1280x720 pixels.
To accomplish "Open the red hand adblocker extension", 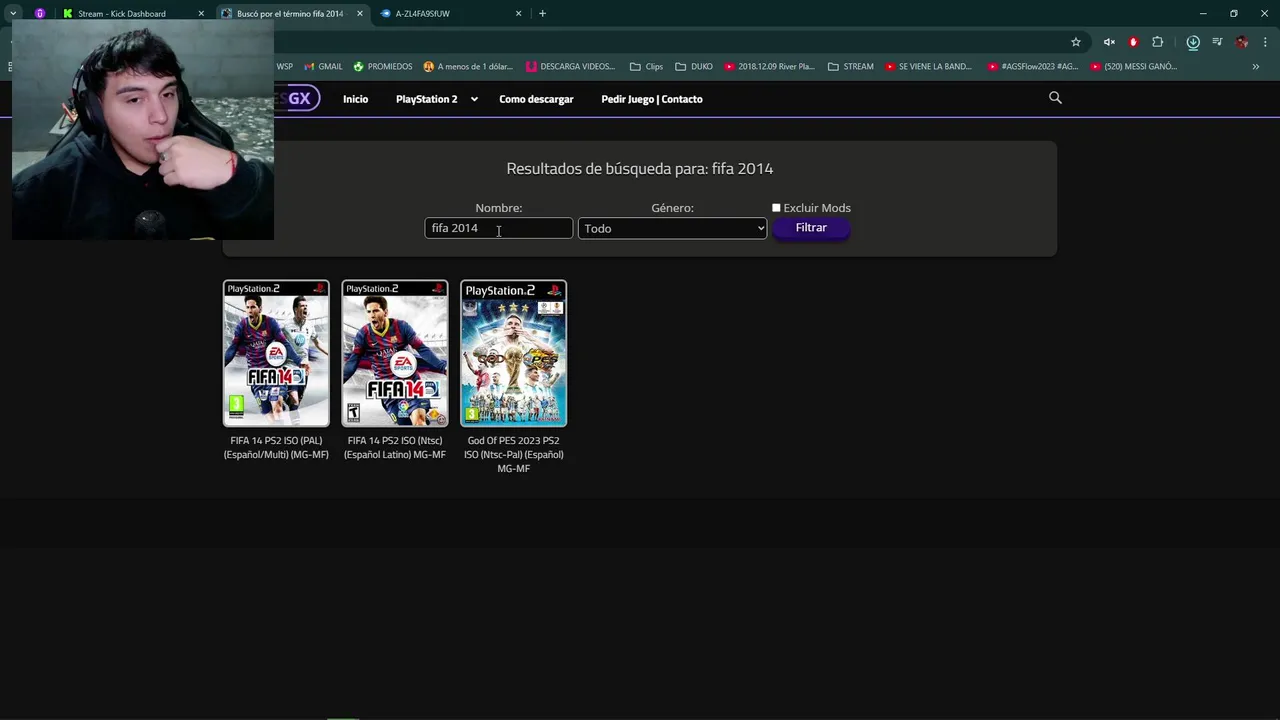I will tap(1133, 42).
